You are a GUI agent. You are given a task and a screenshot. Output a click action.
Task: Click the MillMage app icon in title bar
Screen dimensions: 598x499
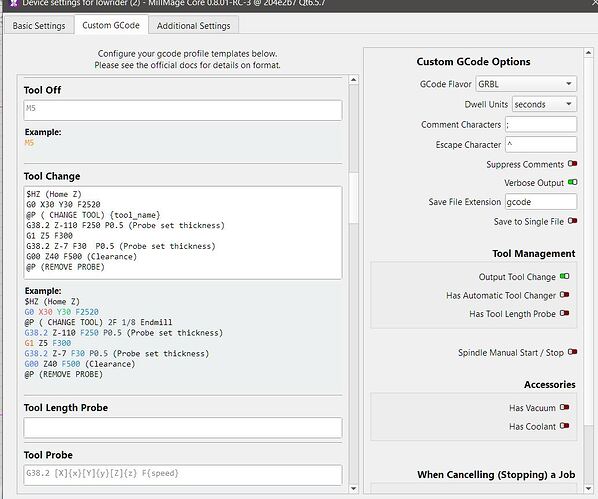click(13, 3)
